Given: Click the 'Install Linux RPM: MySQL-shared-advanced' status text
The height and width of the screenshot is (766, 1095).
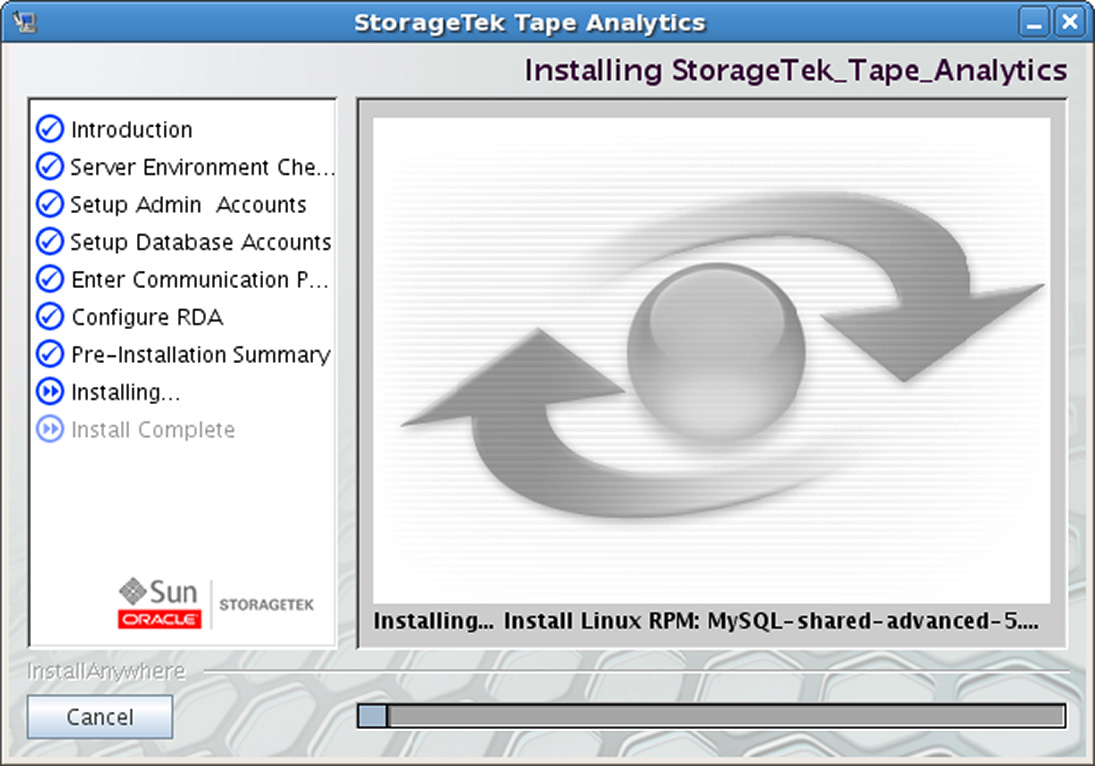Looking at the screenshot, I should [771, 621].
